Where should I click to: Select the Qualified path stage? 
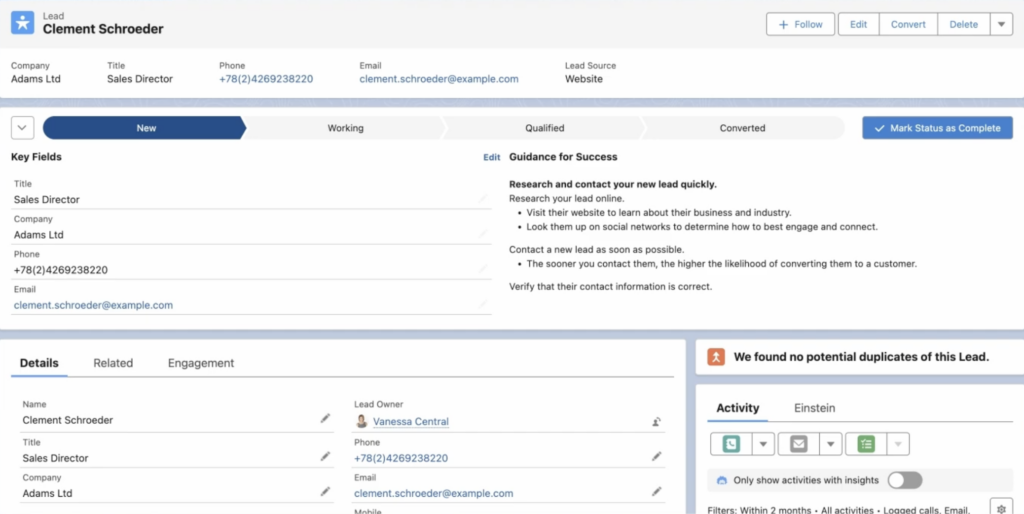tap(545, 128)
